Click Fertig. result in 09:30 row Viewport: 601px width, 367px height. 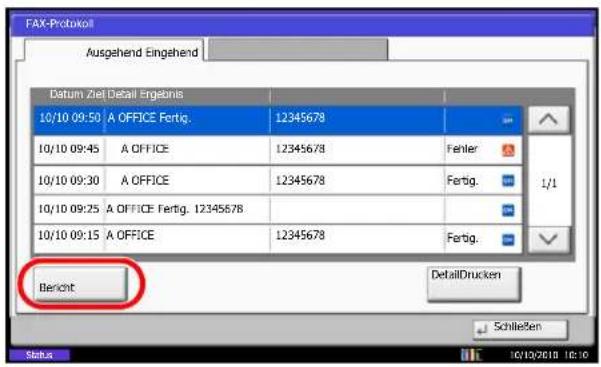(x=463, y=180)
